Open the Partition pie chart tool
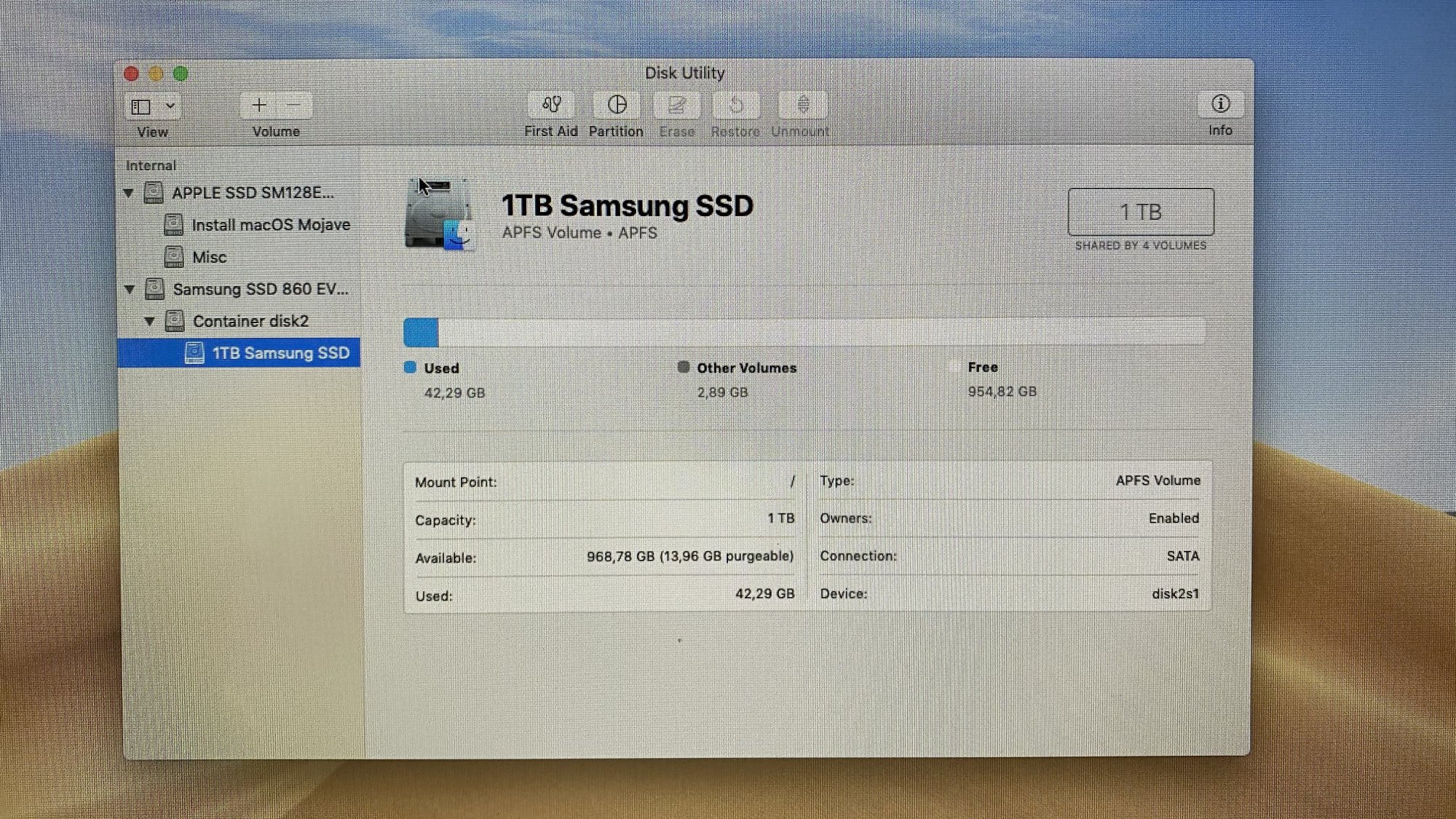1456x819 pixels. coord(617,105)
